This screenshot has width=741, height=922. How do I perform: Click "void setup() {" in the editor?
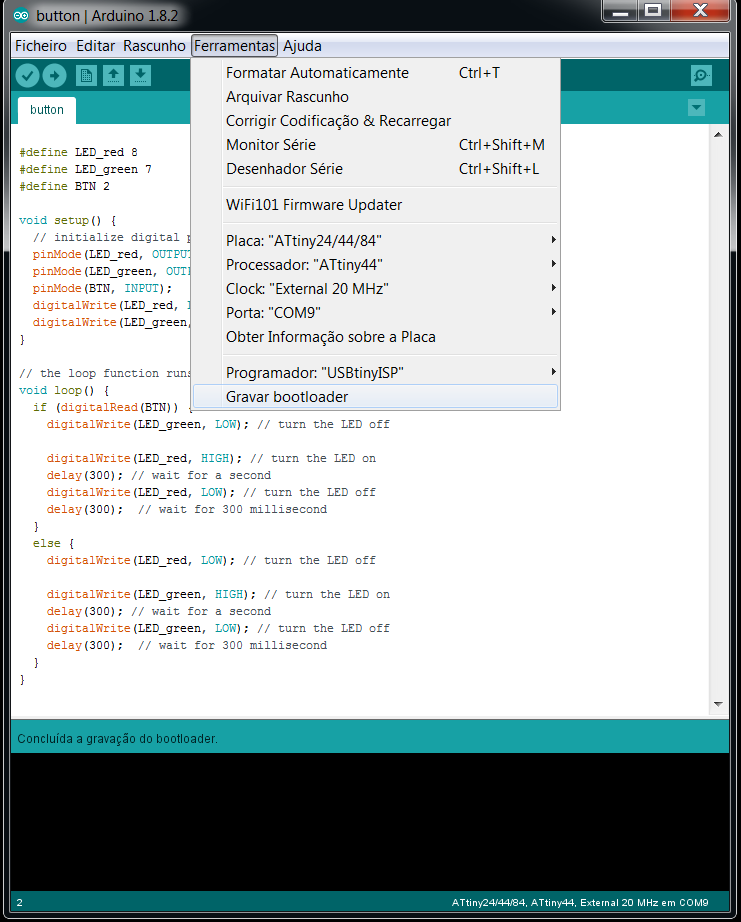68,221
